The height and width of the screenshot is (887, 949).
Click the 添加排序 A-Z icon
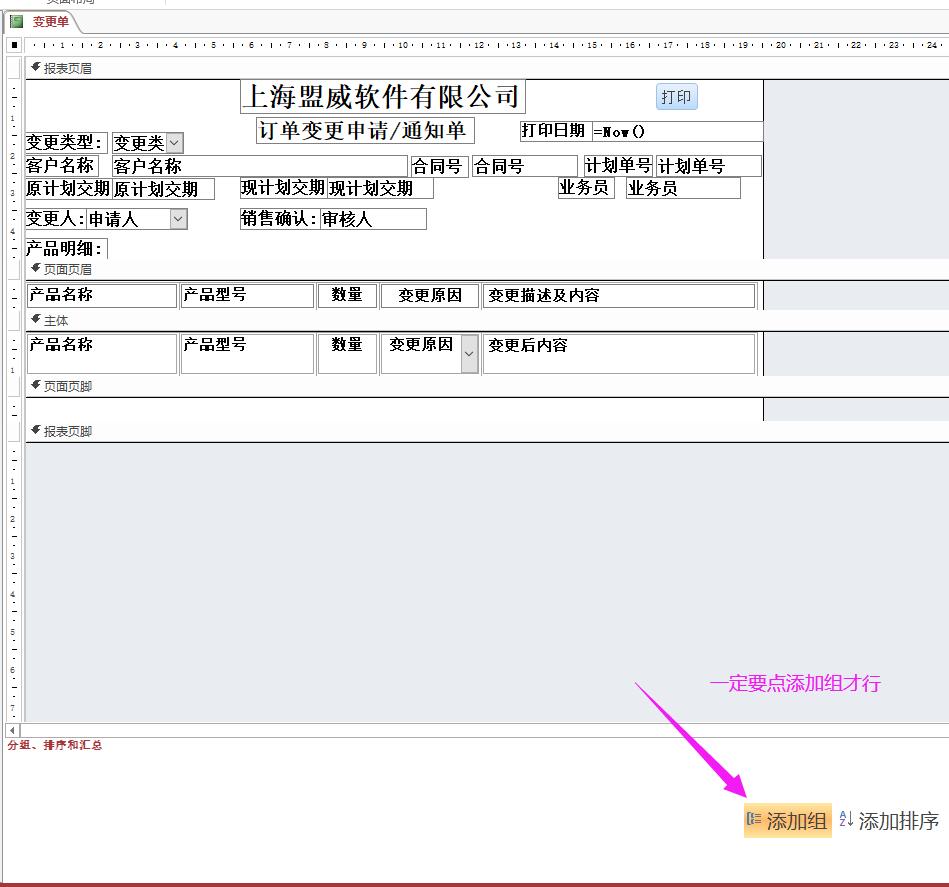846,819
